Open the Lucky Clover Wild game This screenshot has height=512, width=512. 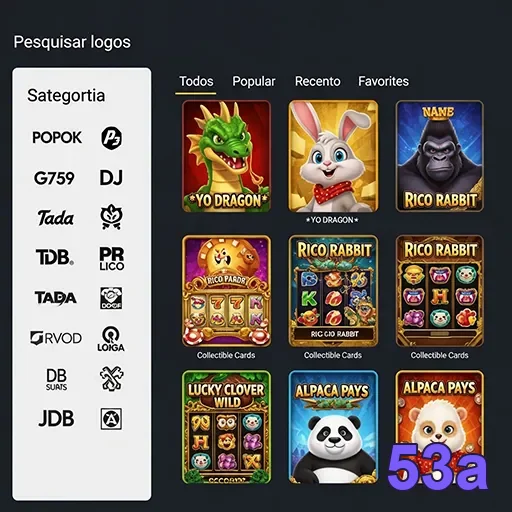pos(226,427)
